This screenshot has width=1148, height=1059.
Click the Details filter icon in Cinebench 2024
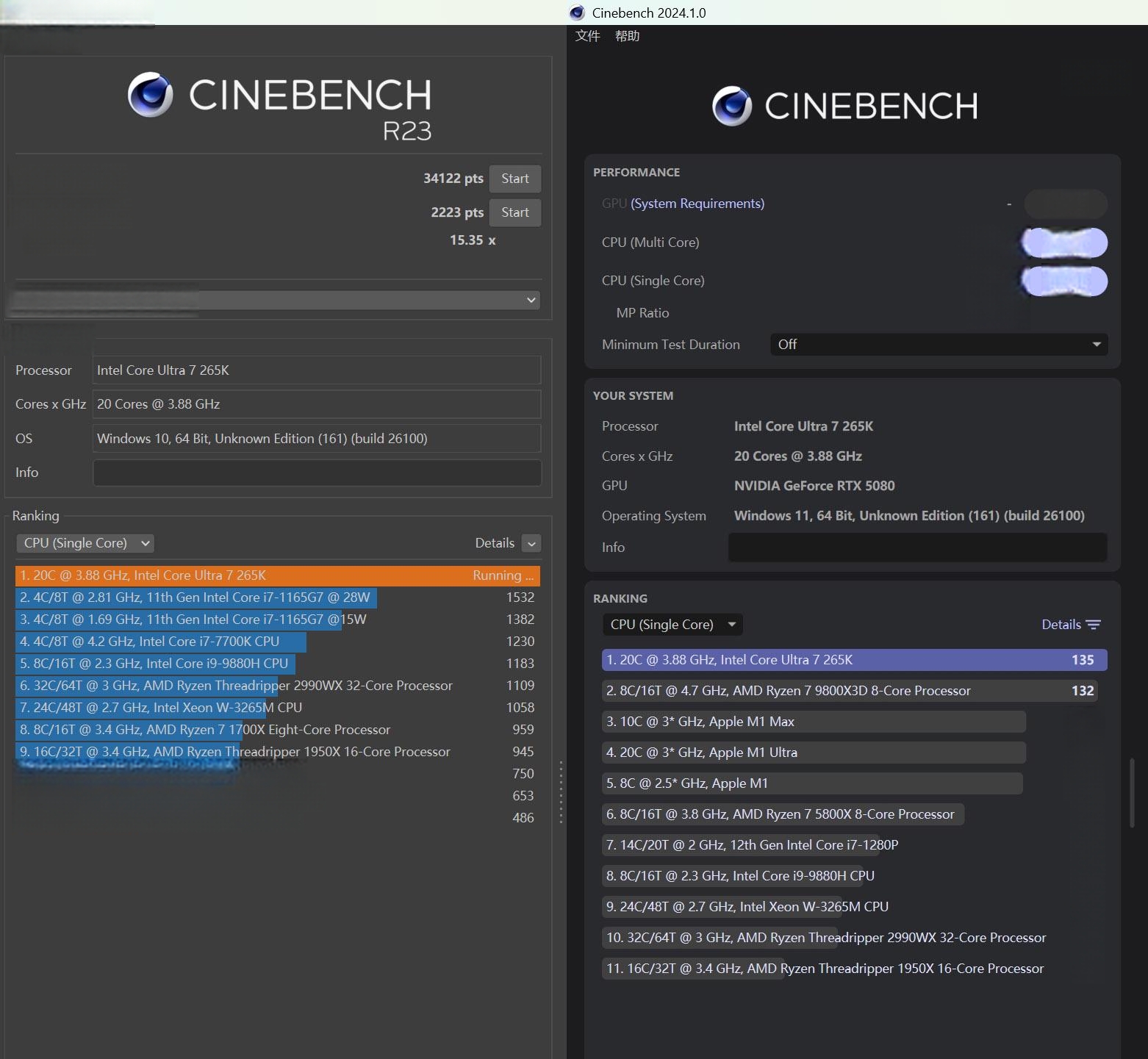[x=1094, y=625]
